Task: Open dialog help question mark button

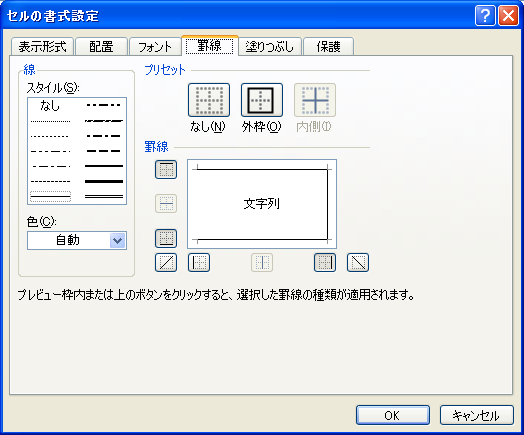Action: tap(485, 16)
